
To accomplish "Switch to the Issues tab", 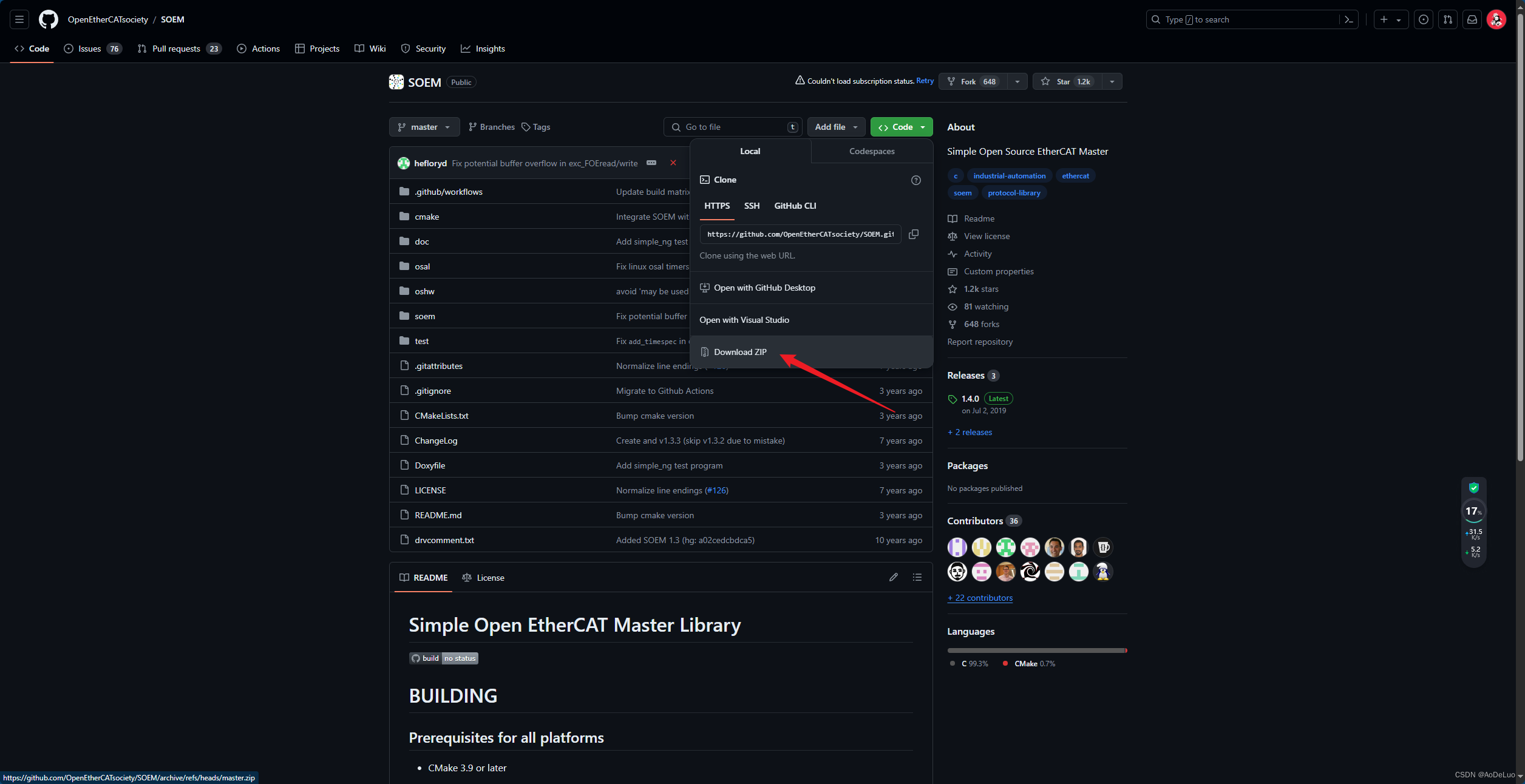I will click(x=93, y=49).
